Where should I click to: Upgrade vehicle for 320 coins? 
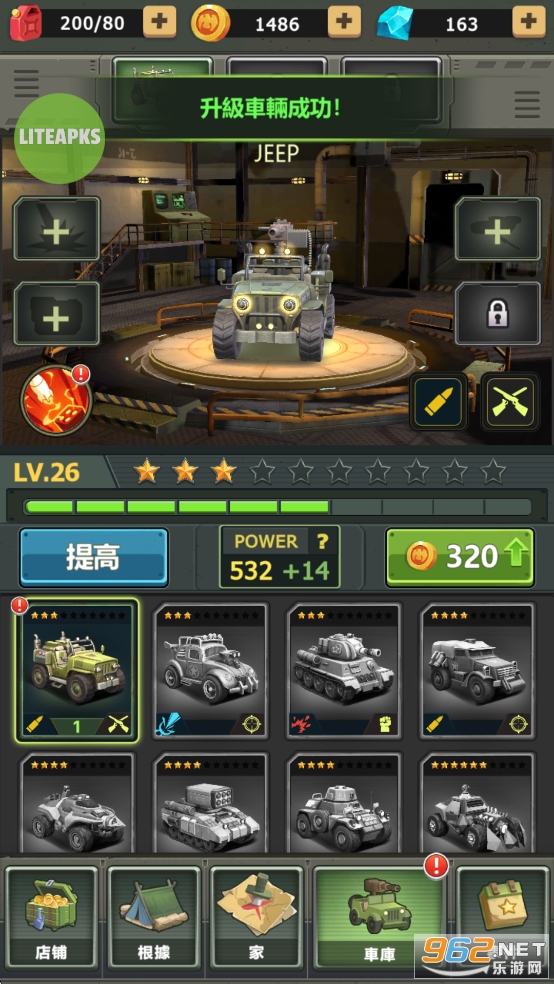click(460, 557)
